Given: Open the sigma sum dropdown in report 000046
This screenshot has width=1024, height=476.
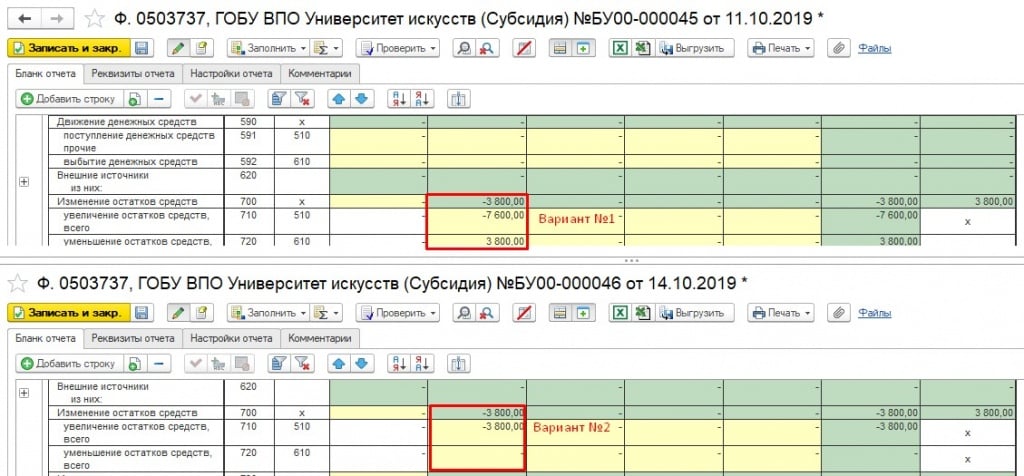Looking at the screenshot, I should click(327, 313).
